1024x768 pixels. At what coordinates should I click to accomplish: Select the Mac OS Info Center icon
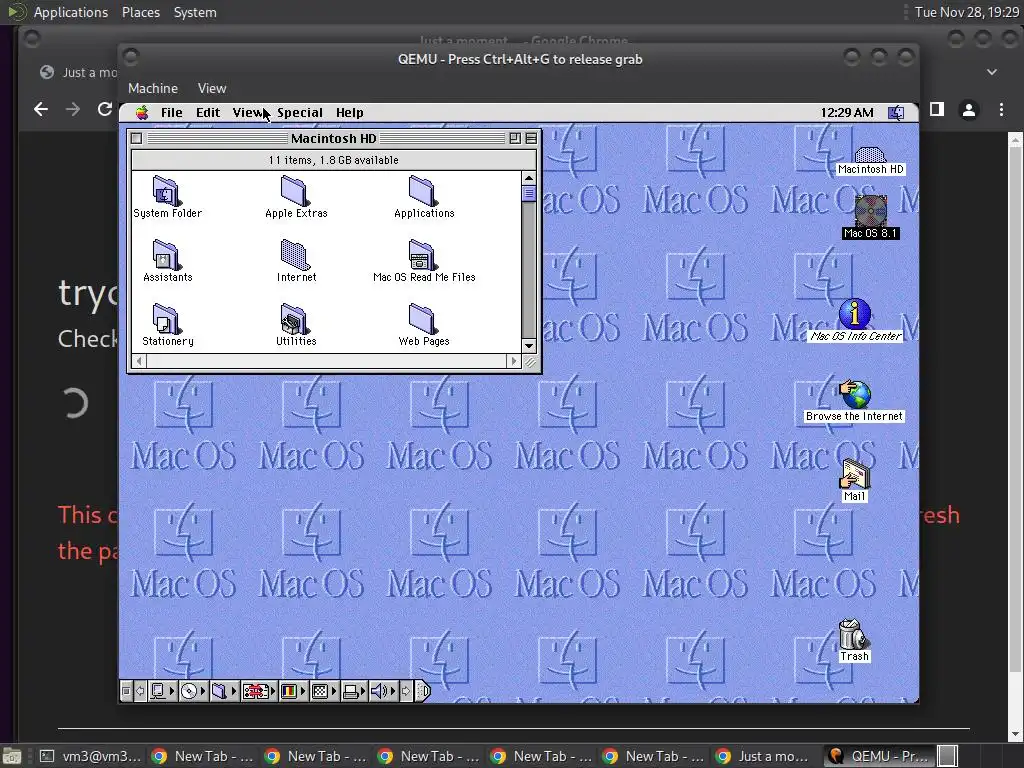tap(855, 320)
